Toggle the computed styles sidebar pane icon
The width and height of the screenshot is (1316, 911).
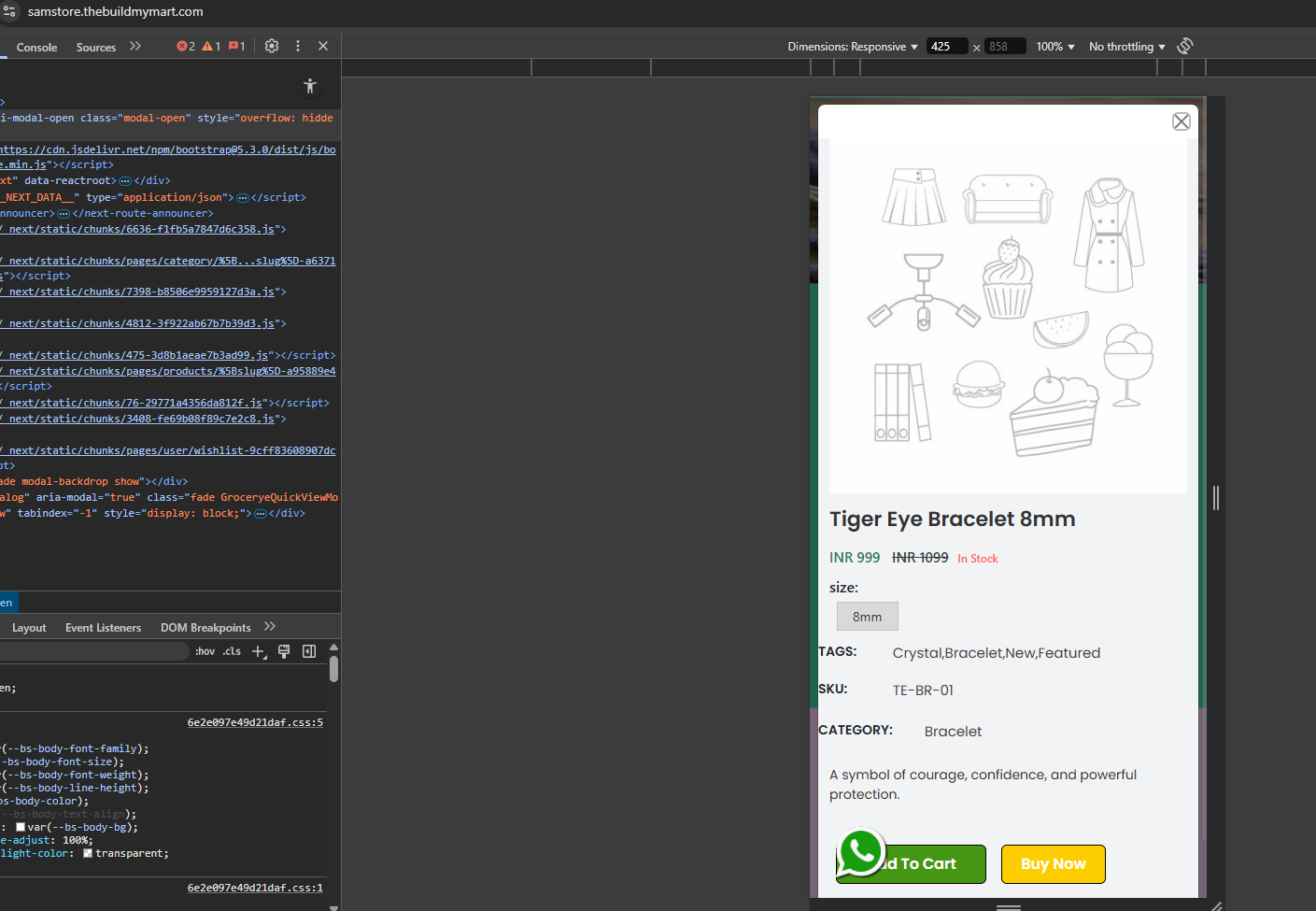pyautogui.click(x=309, y=651)
